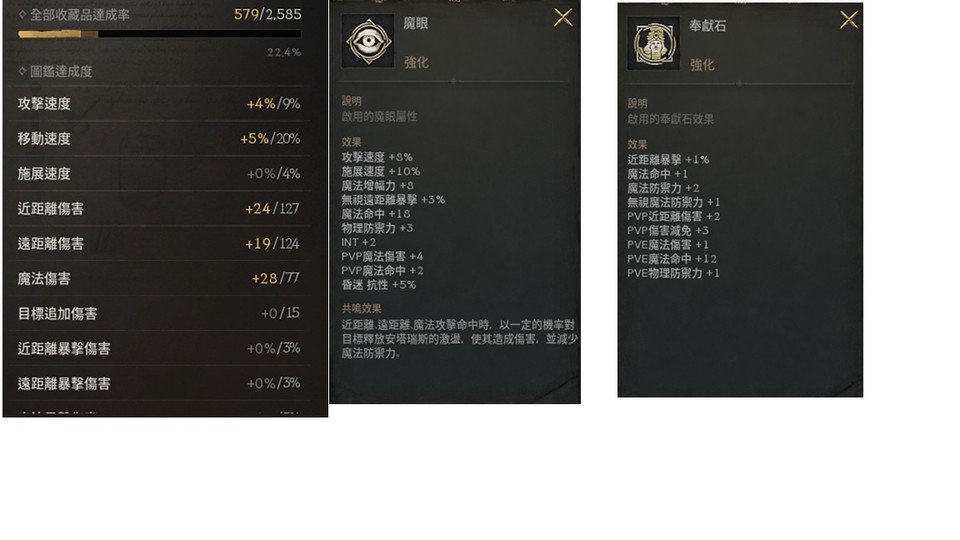Screen dimensions: 960x540
Task: Click 強化 under the 奉獻石 title
Action: pyautogui.click(x=702, y=64)
